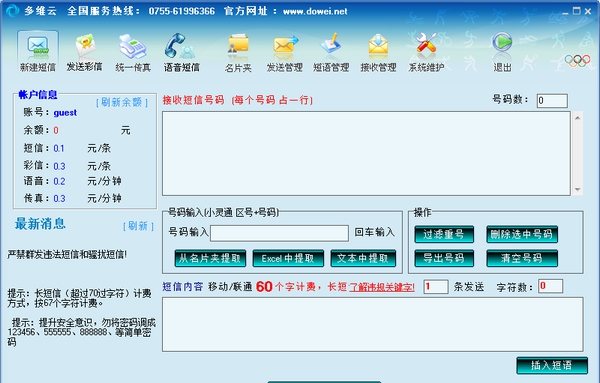This screenshot has height=383, width=600.
Task: Open the 发送彩信 MMS sending tool
Action: pyautogui.click(x=85, y=52)
